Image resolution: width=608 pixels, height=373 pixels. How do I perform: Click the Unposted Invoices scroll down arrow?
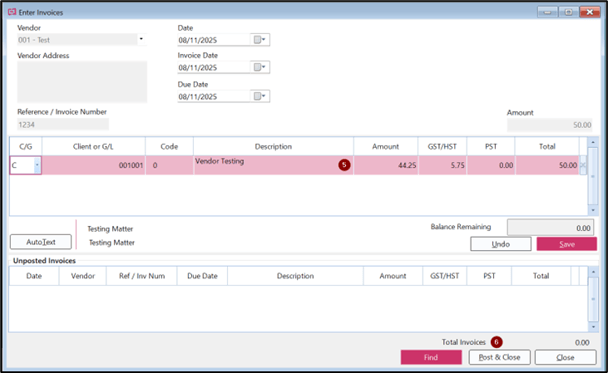pos(592,327)
